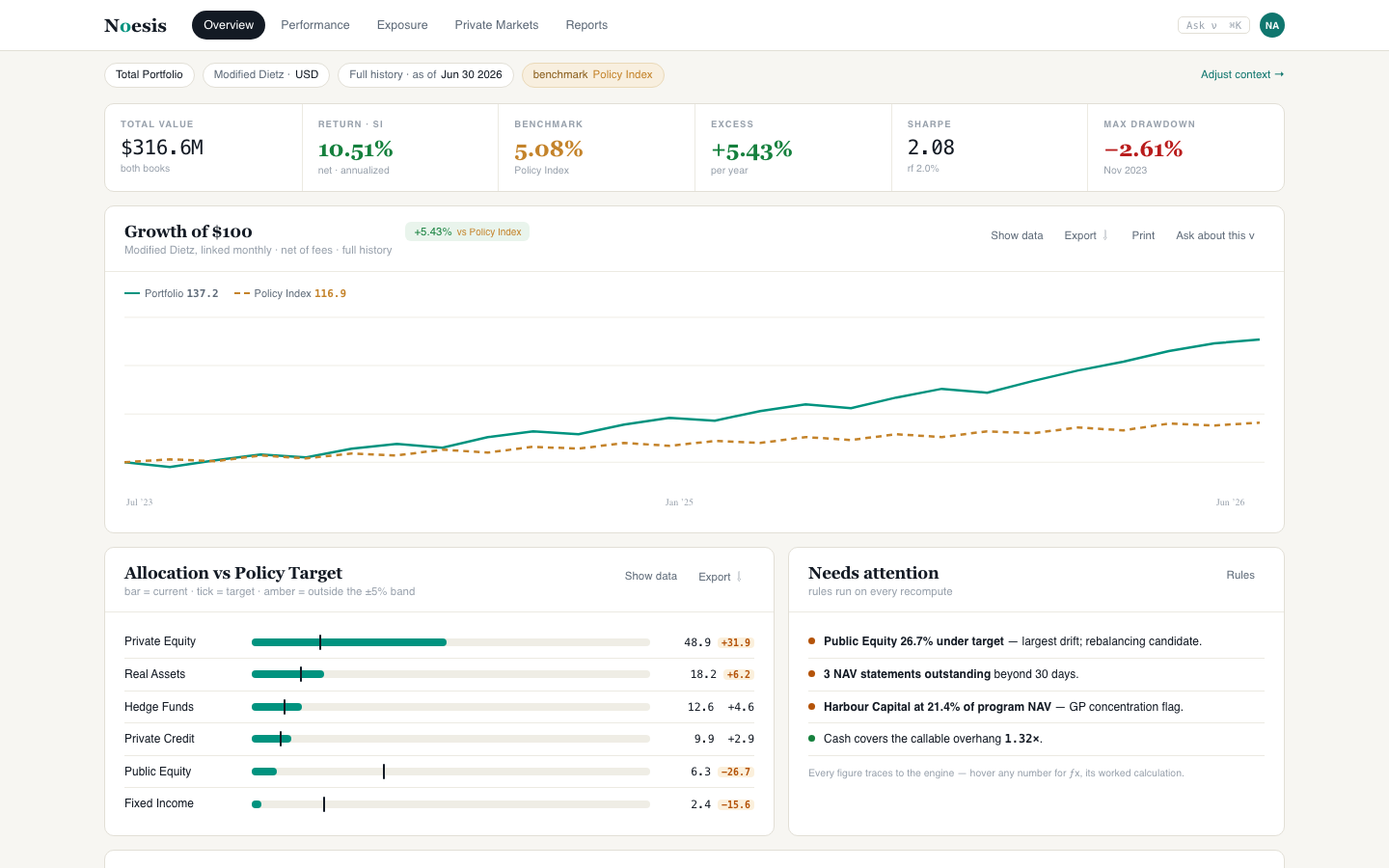Image resolution: width=1389 pixels, height=868 pixels.
Task: Open the Full history date chip
Action: [425, 75]
